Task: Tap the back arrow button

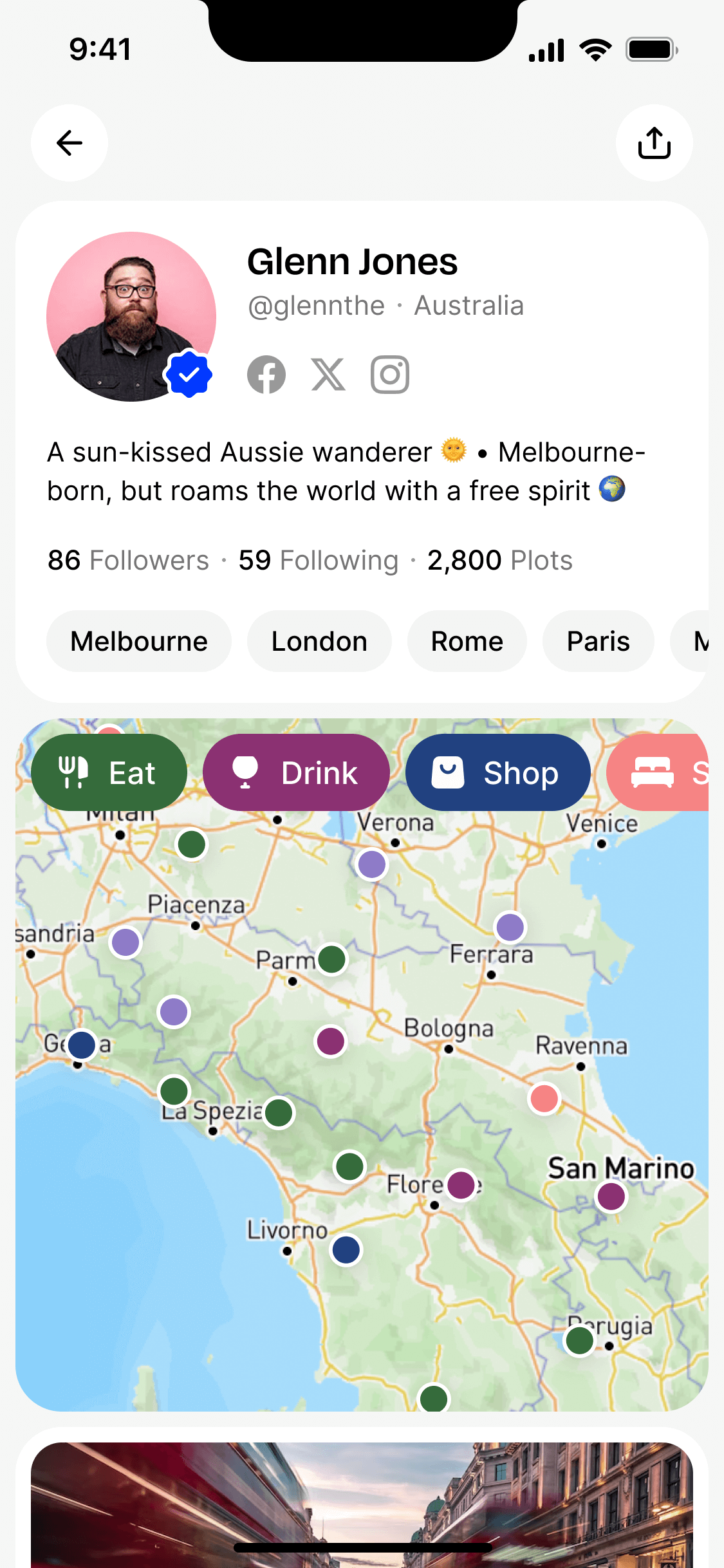Action: pos(70,143)
